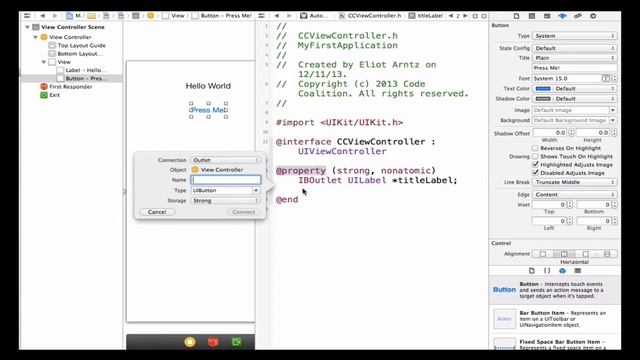Screen dimensions: 640x360
Task: Open the Quick Help inspector tab
Action: pos(531,16)
